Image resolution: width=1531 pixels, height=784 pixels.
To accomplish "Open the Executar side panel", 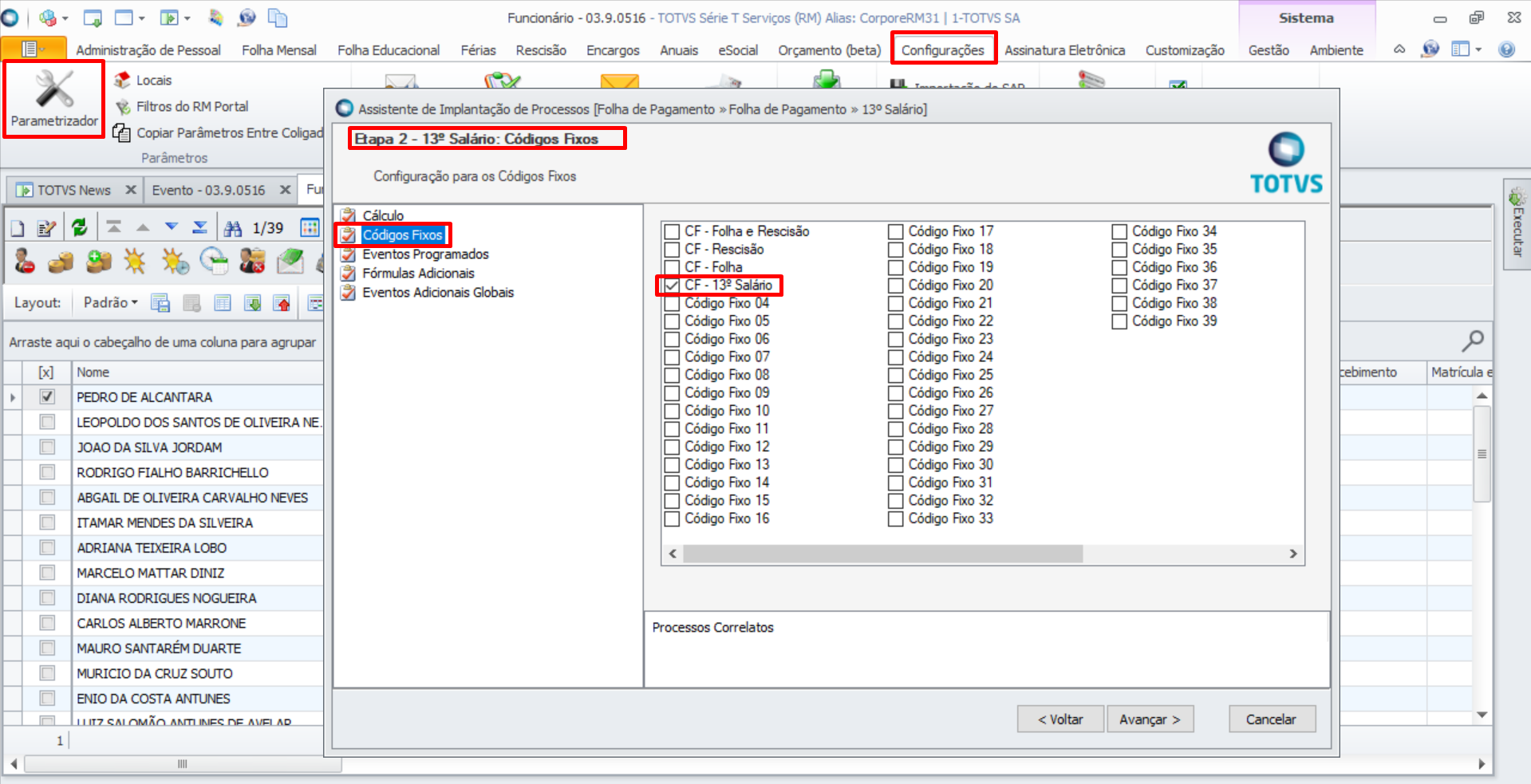I will point(1517,223).
